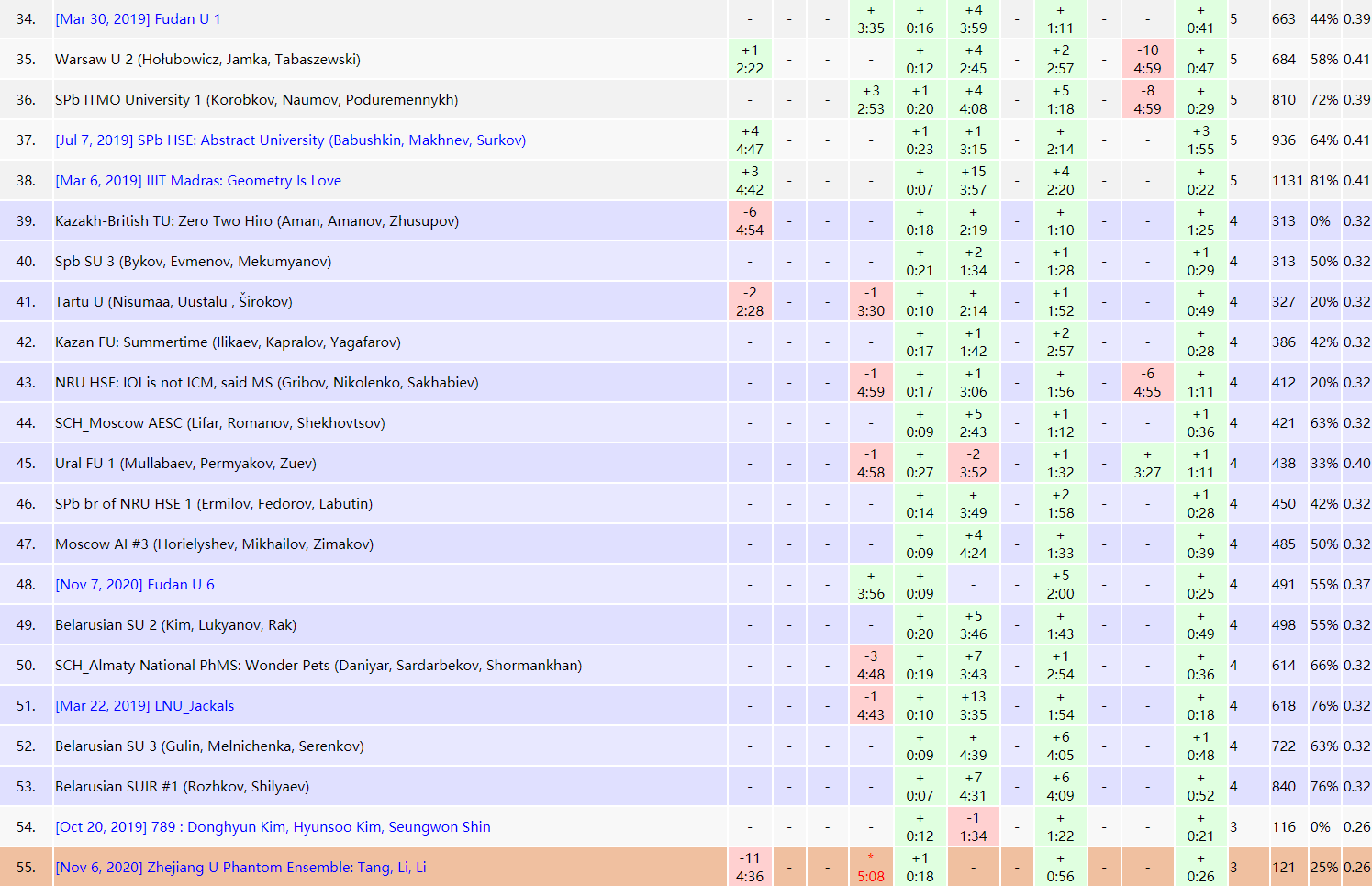Viewport: 1372px width, 886px height.
Task: Click the +13 3:35 cell for LNU_Jackals
Action: (x=973, y=706)
